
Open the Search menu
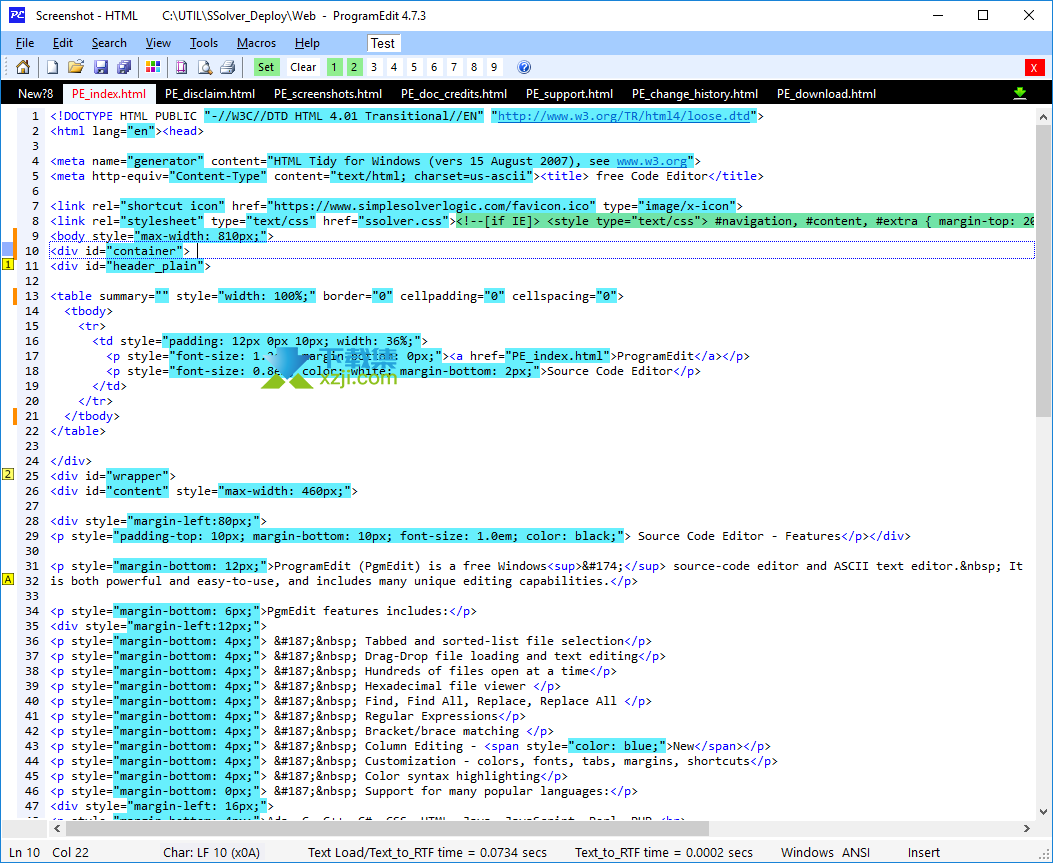[109, 43]
